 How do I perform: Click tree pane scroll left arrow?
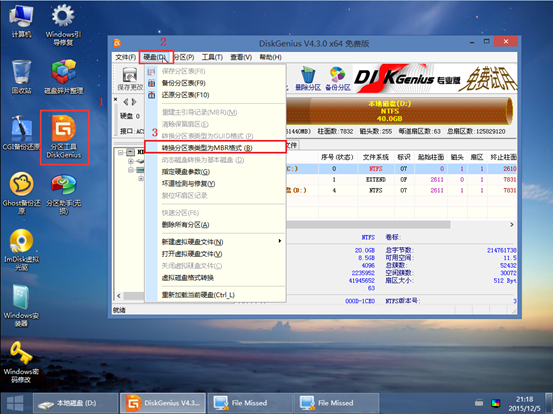[119, 296]
